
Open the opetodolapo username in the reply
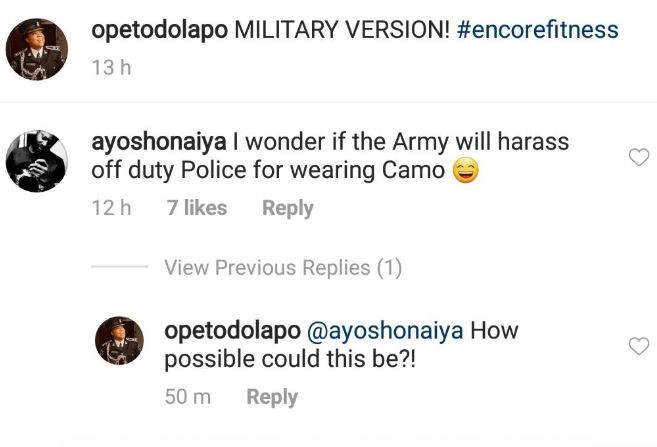pos(232,331)
